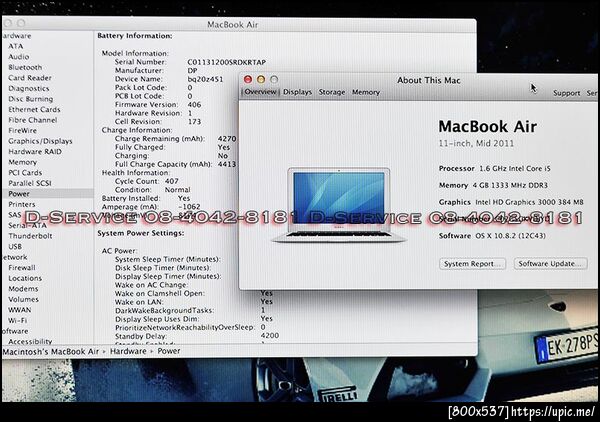Click Cell Revision value 173
Viewport: 600px width, 422px height.
(194, 122)
